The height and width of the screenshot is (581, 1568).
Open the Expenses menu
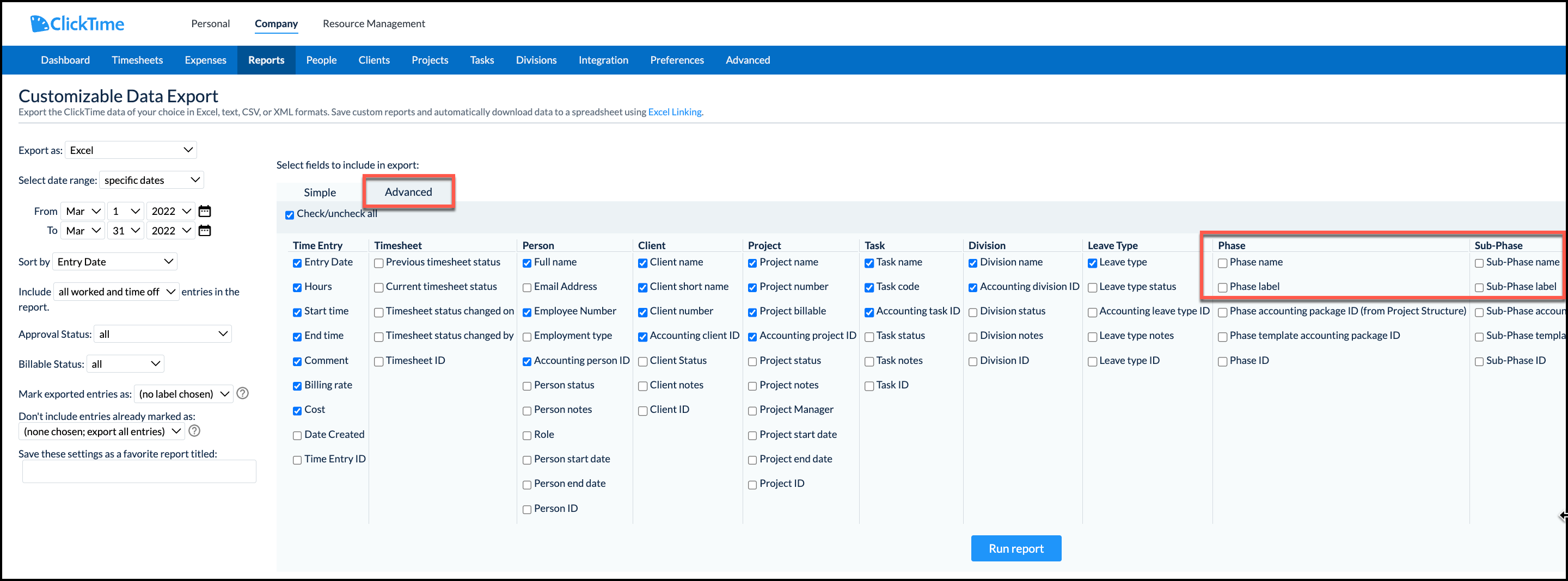206,60
